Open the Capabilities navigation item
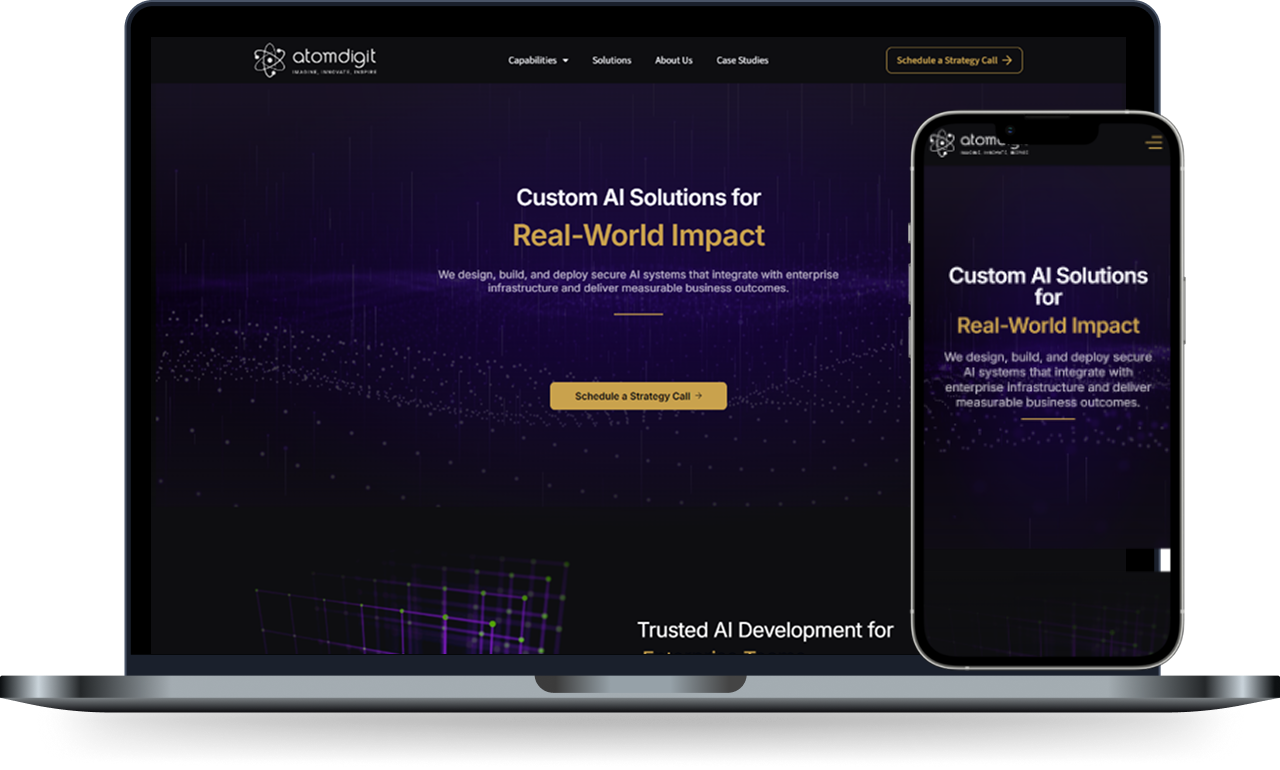 [x=532, y=60]
